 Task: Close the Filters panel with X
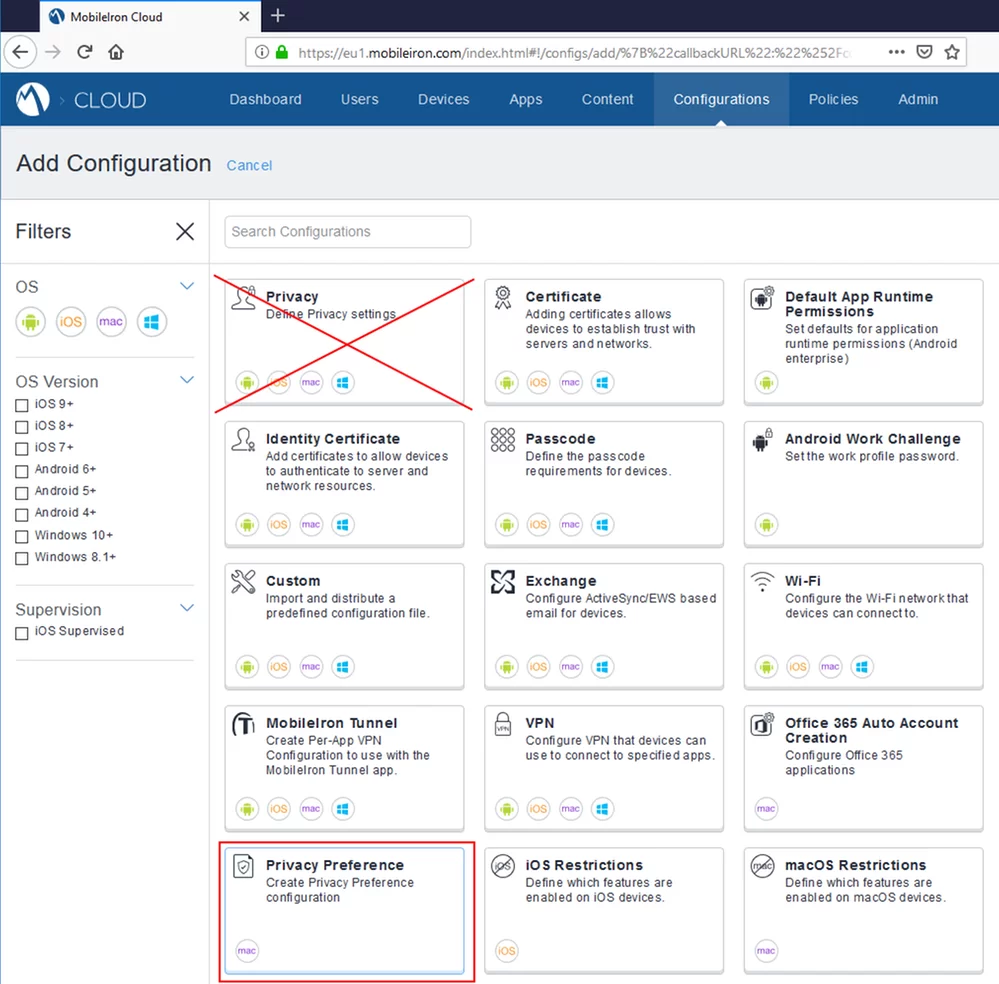click(x=185, y=232)
